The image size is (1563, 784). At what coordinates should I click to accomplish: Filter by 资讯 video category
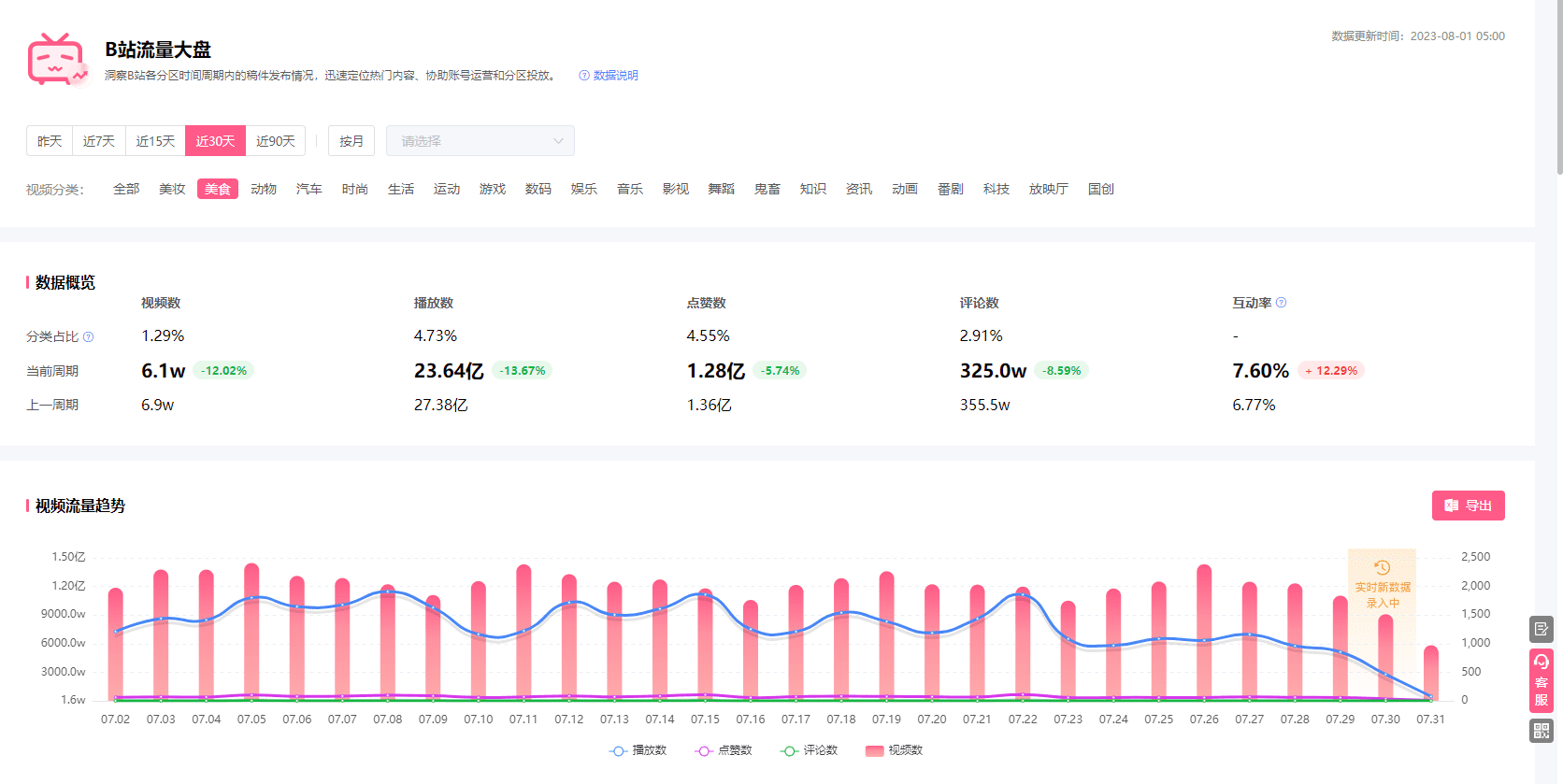[859, 189]
